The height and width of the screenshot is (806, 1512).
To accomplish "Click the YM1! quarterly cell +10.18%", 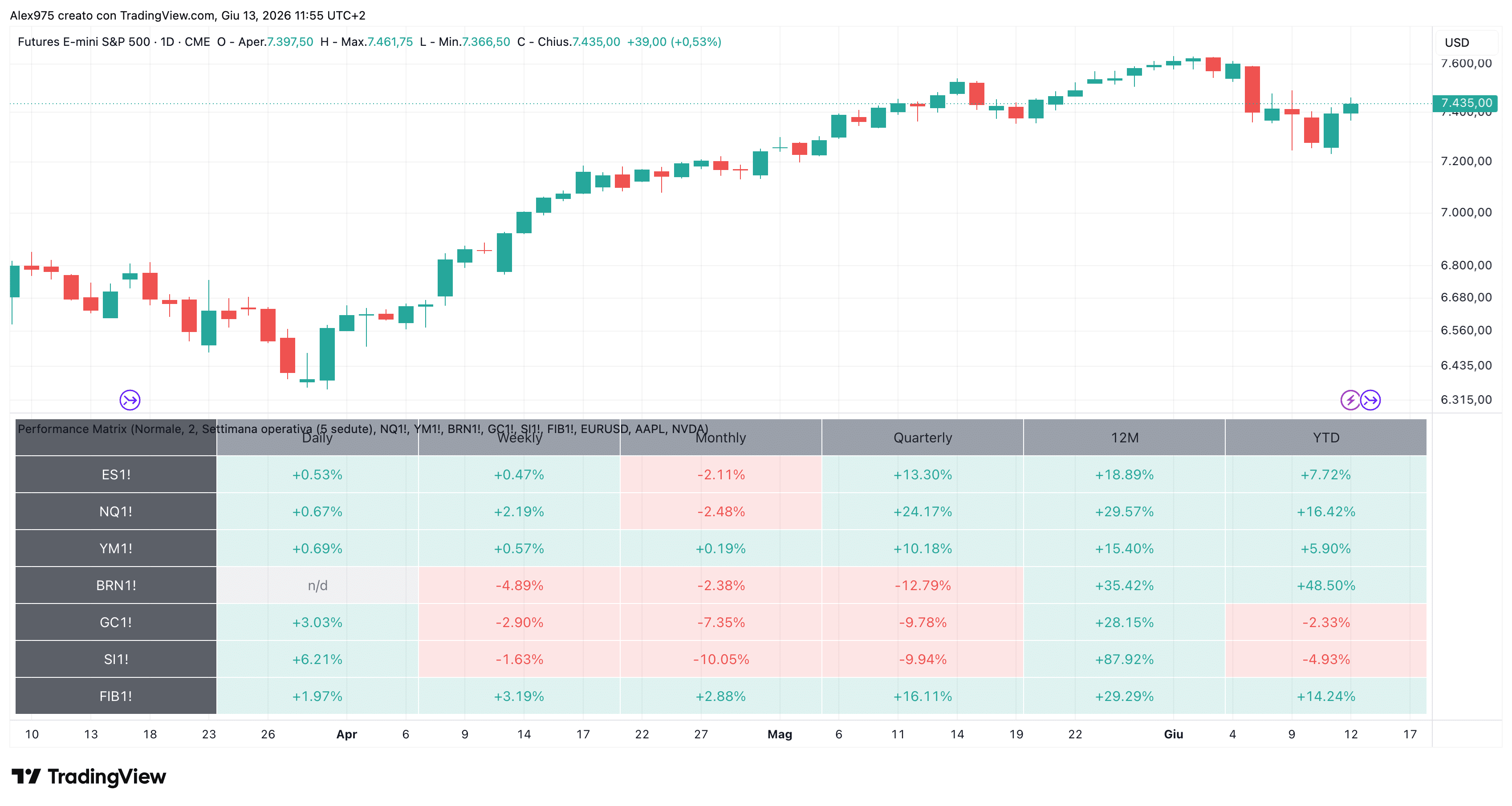I will coord(923,548).
